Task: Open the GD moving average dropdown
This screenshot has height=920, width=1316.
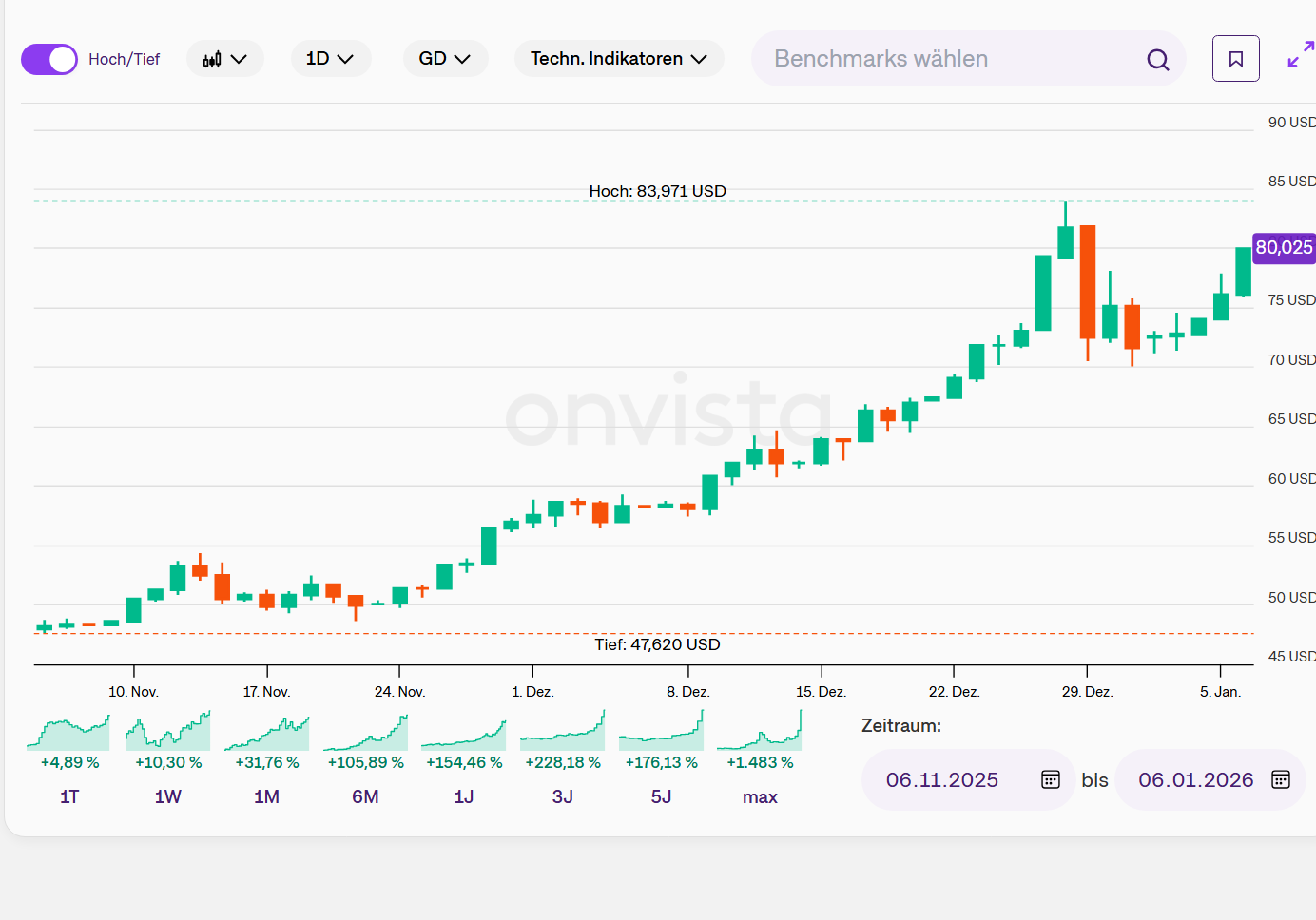Action: pyautogui.click(x=445, y=59)
